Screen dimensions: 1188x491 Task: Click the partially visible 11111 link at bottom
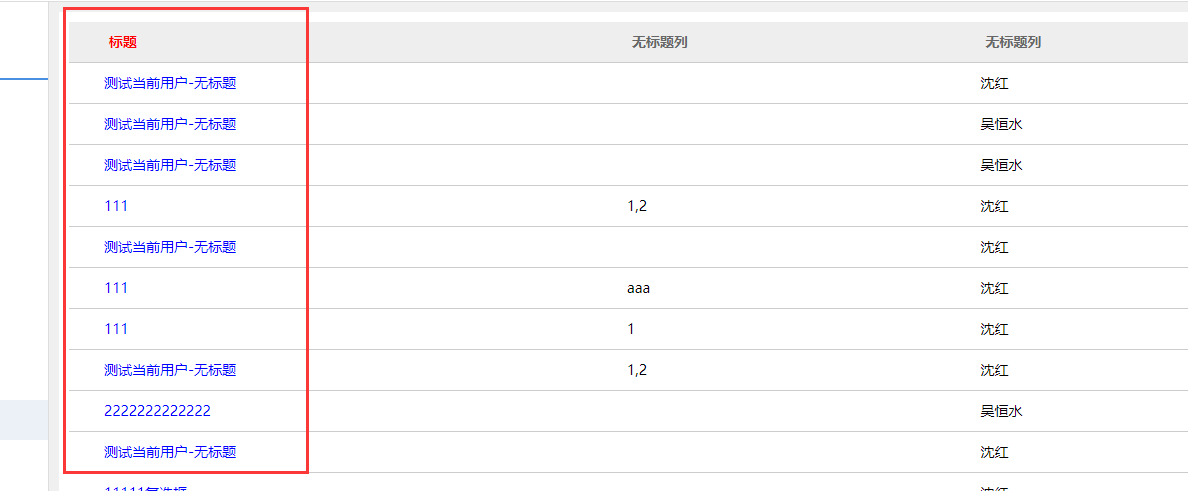pyautogui.click(x=146, y=488)
